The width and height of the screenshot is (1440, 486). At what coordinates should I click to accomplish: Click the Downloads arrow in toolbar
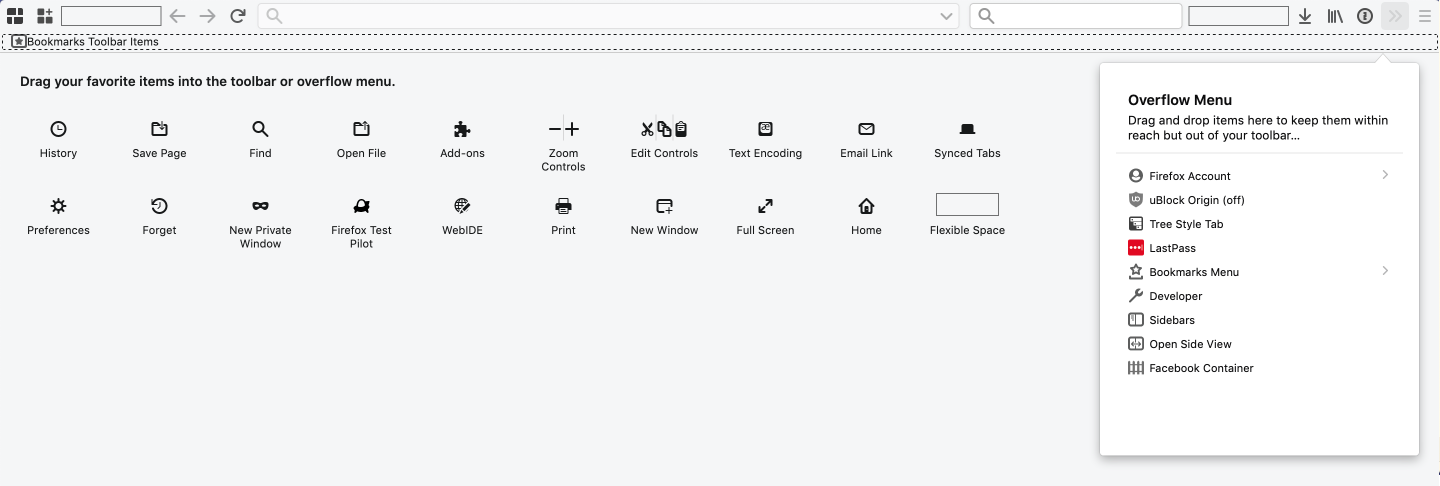point(1305,16)
